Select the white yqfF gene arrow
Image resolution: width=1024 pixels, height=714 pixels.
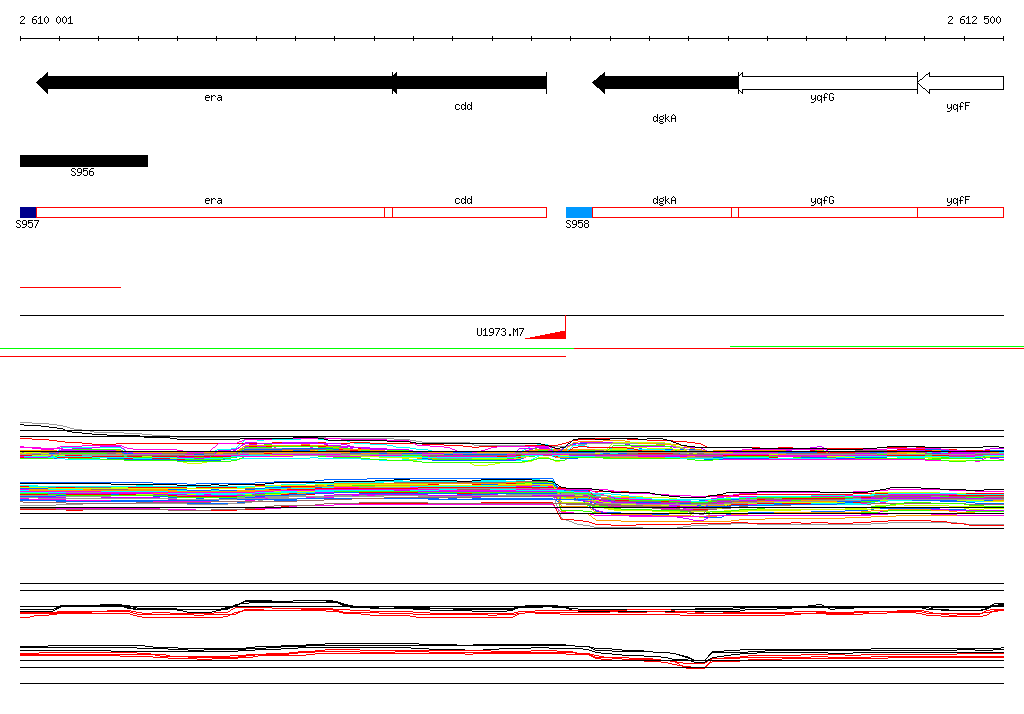(x=961, y=83)
